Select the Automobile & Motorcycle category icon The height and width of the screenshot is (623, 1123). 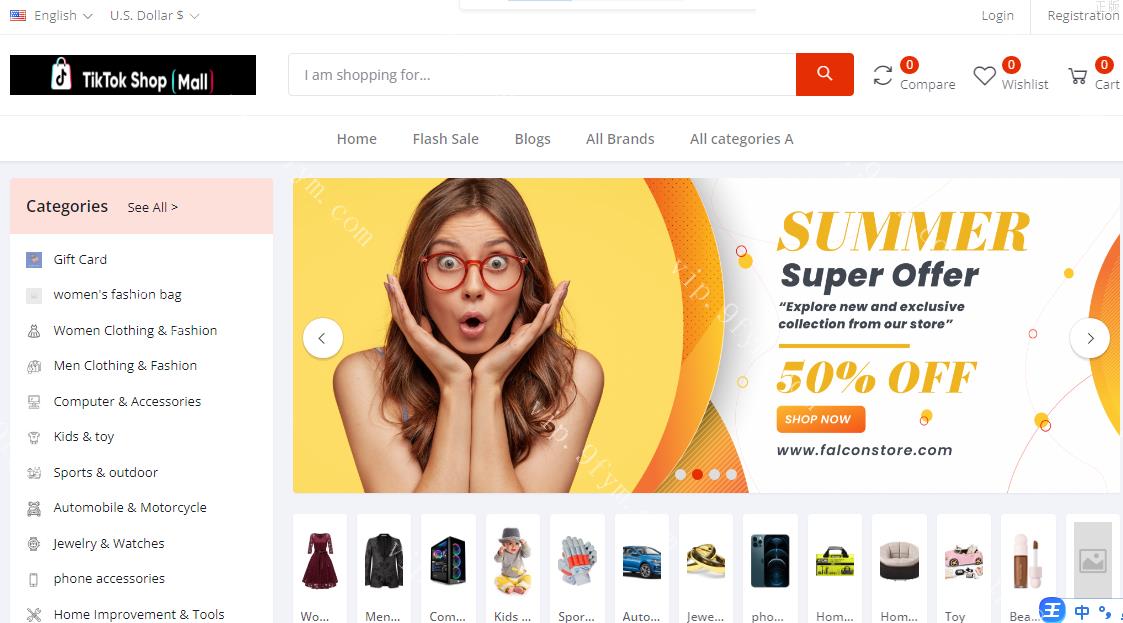pos(34,508)
